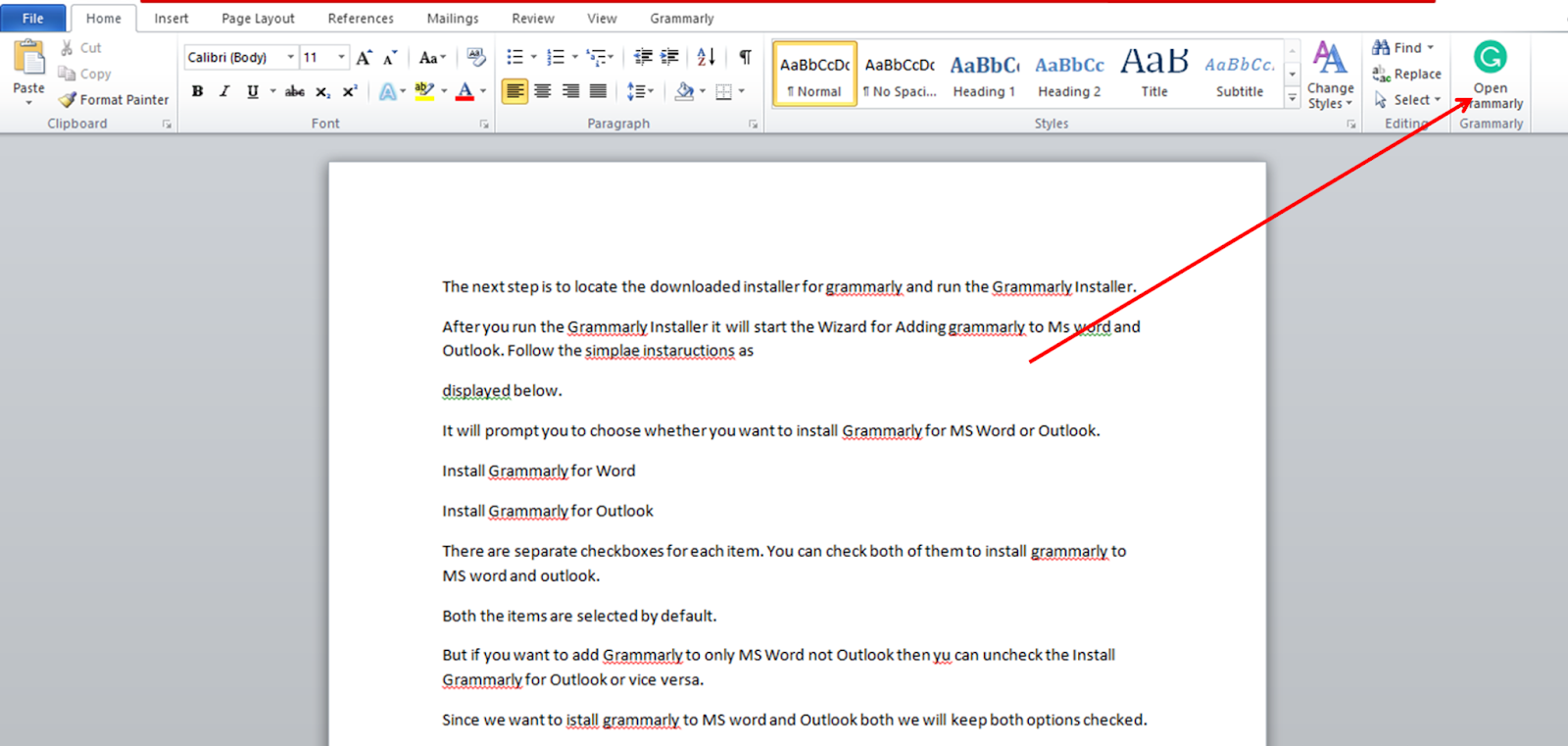Image resolution: width=1568 pixels, height=746 pixels.
Task: Toggle show/hide paragraph marks
Action: [746, 57]
